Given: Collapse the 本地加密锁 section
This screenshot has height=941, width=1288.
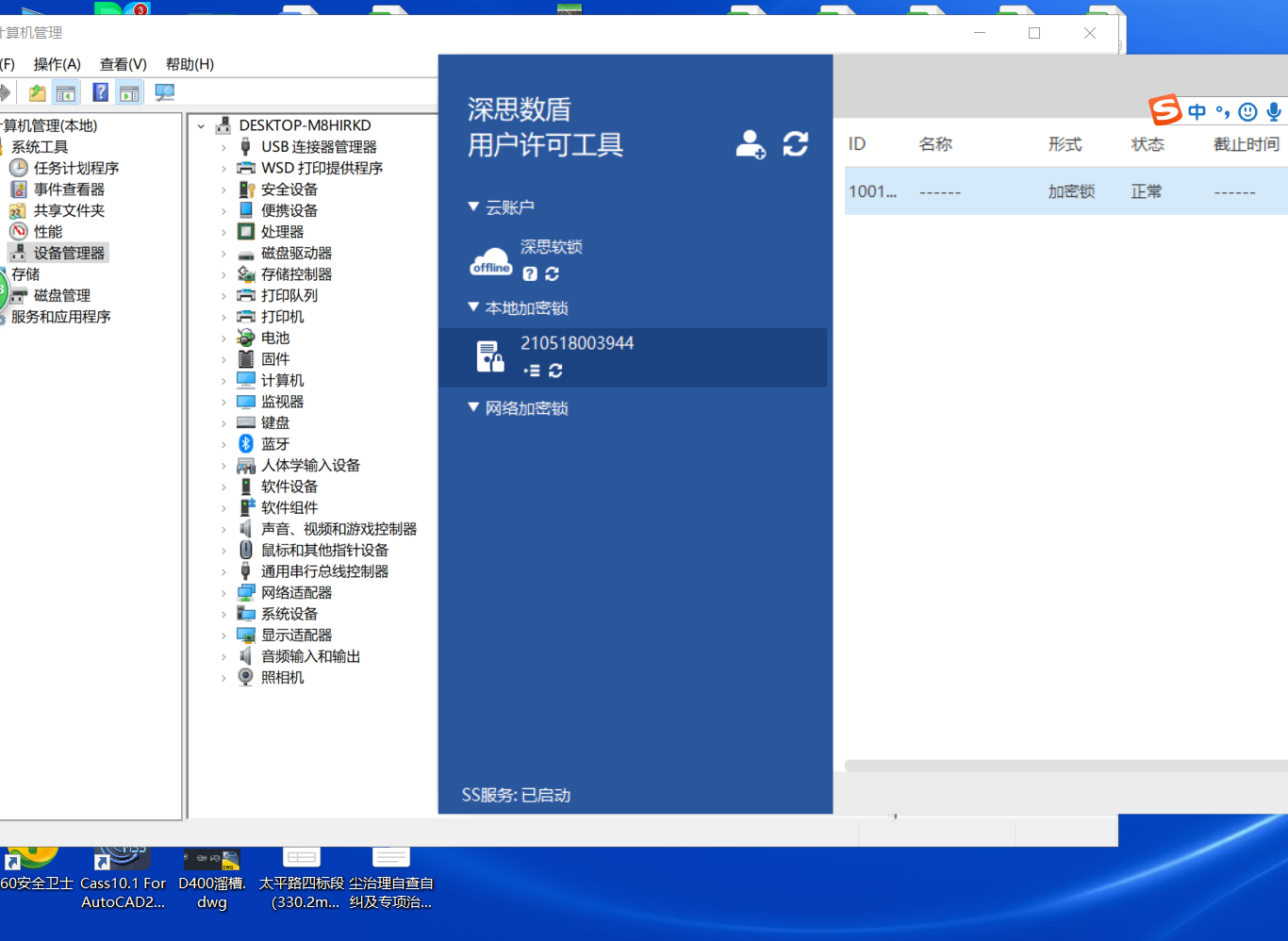Looking at the screenshot, I should 473,307.
